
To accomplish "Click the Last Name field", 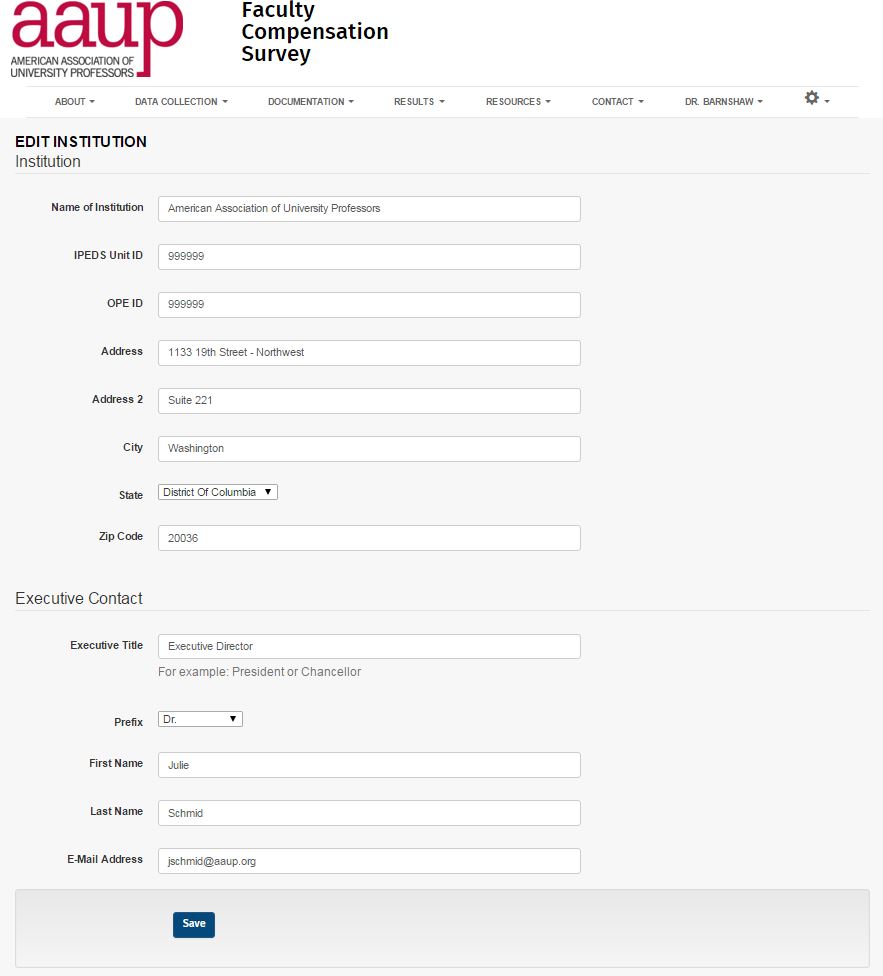I will click(369, 813).
